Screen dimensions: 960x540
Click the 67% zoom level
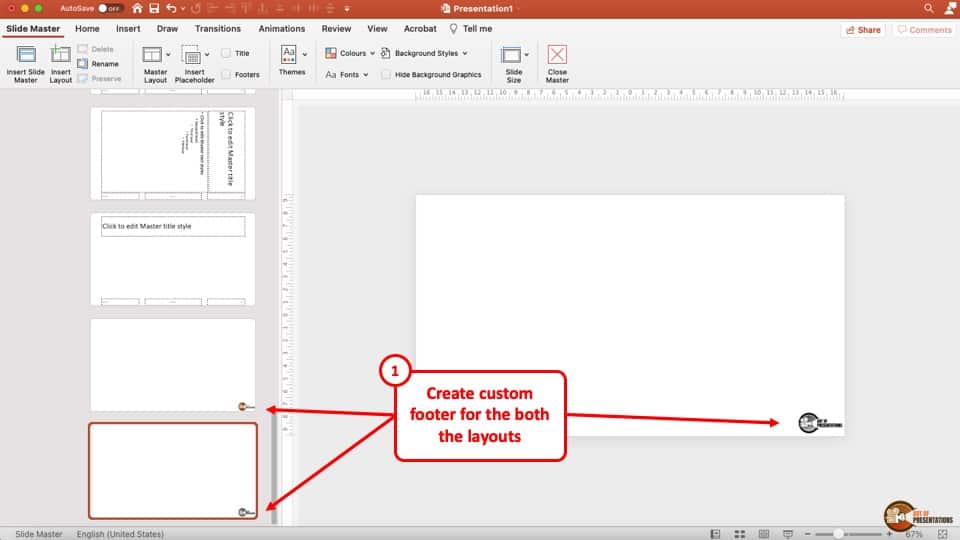tap(914, 534)
